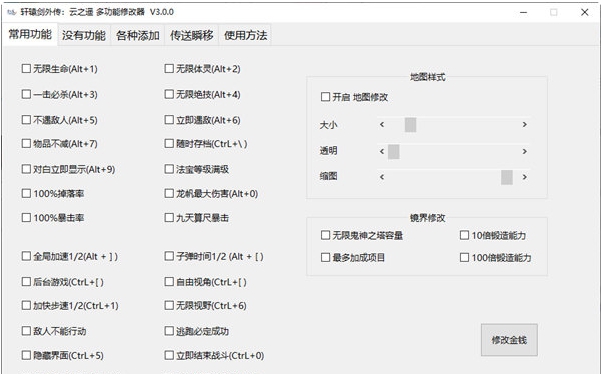
Task: Click the 修改金钱 button
Action: 509,340
